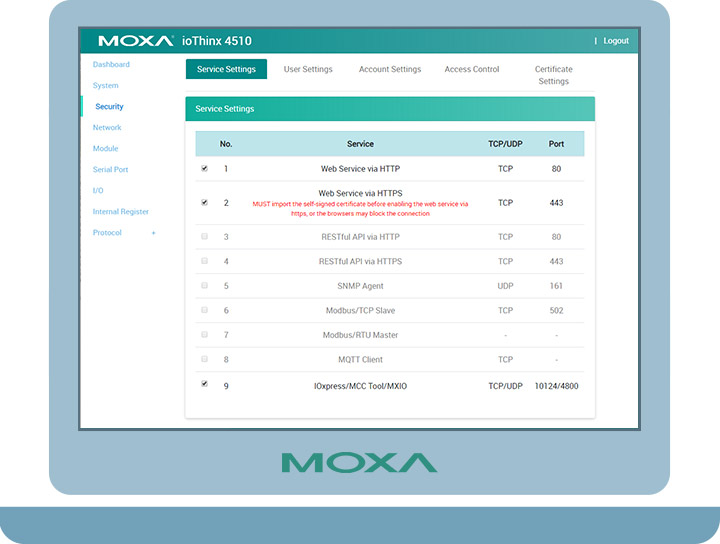Switch to the Service Settings tab
The height and width of the screenshot is (544, 720).
point(226,69)
